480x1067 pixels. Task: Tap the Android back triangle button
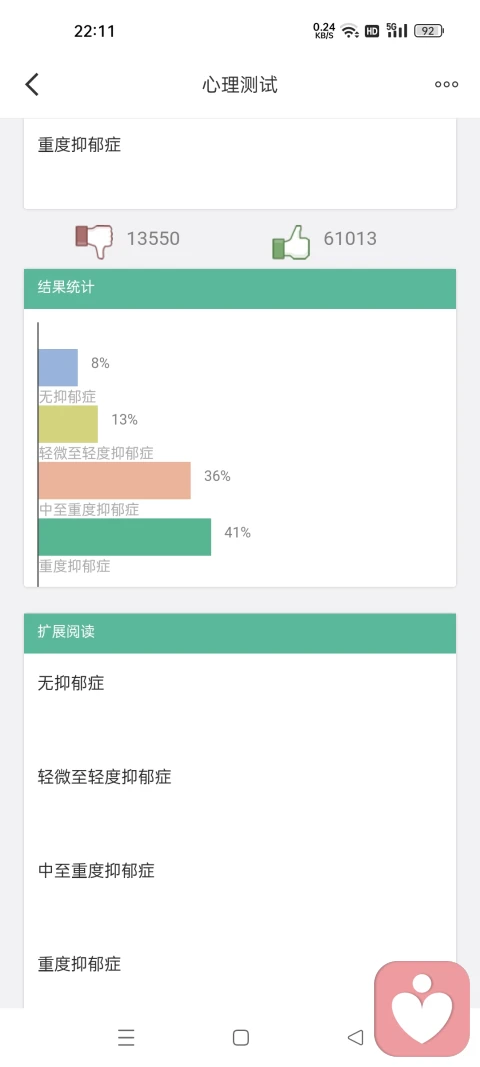[x=355, y=1037]
